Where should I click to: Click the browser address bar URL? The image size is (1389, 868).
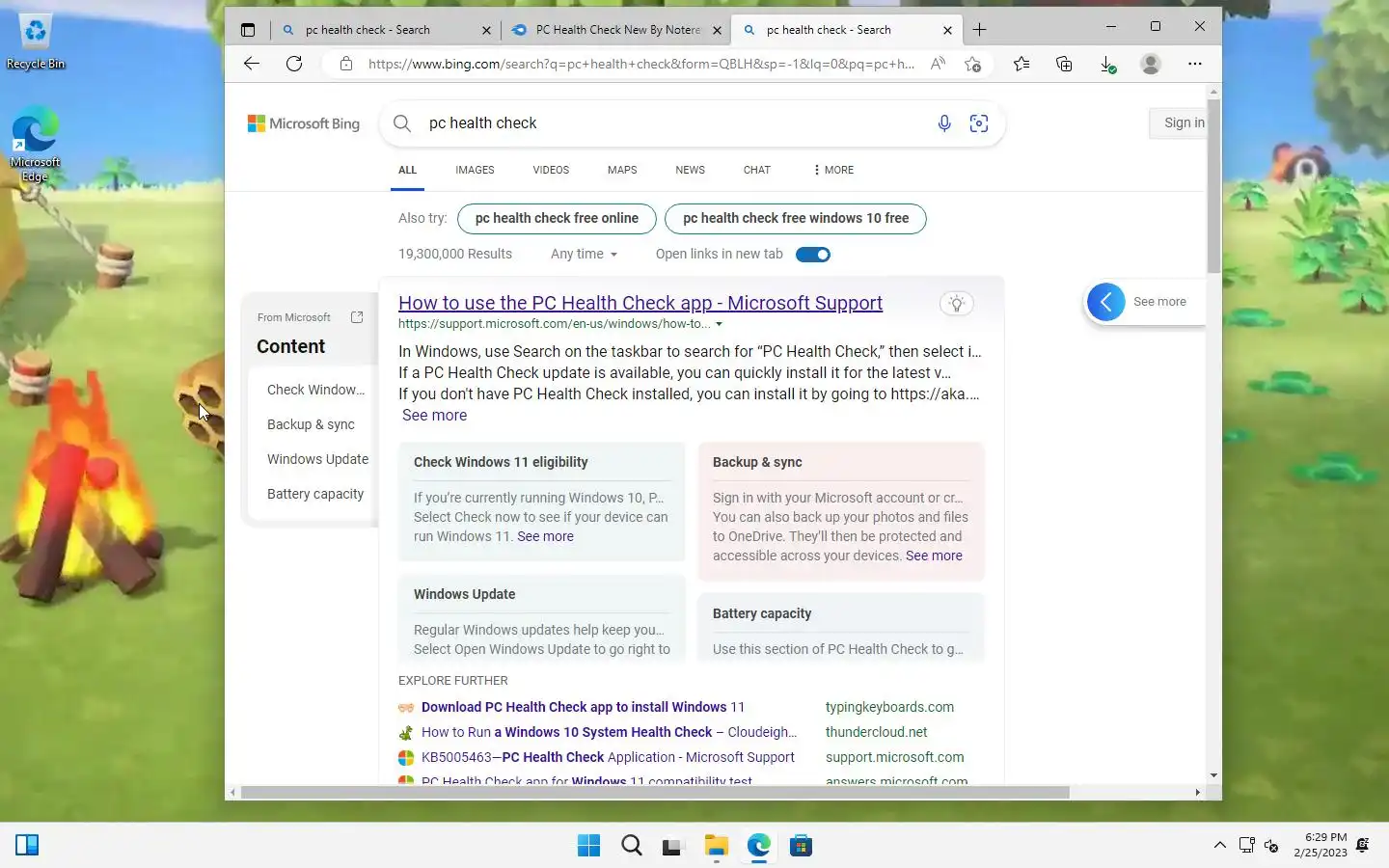pyautogui.click(x=641, y=64)
